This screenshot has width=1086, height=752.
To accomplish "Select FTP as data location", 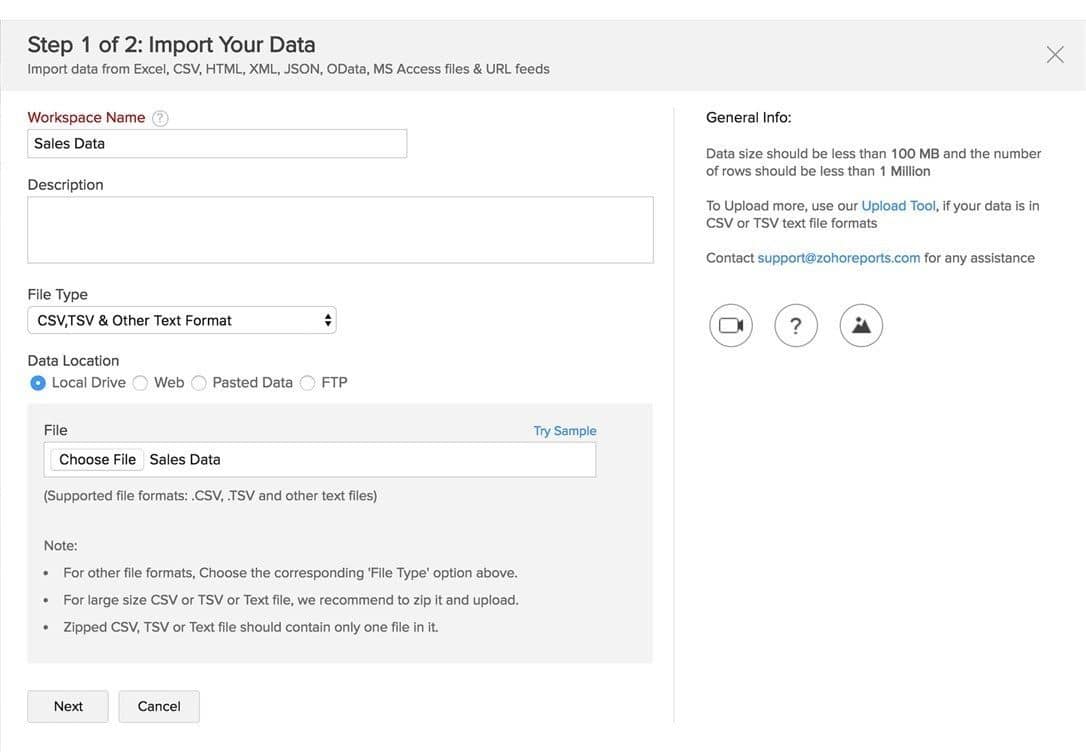I will (x=308, y=383).
